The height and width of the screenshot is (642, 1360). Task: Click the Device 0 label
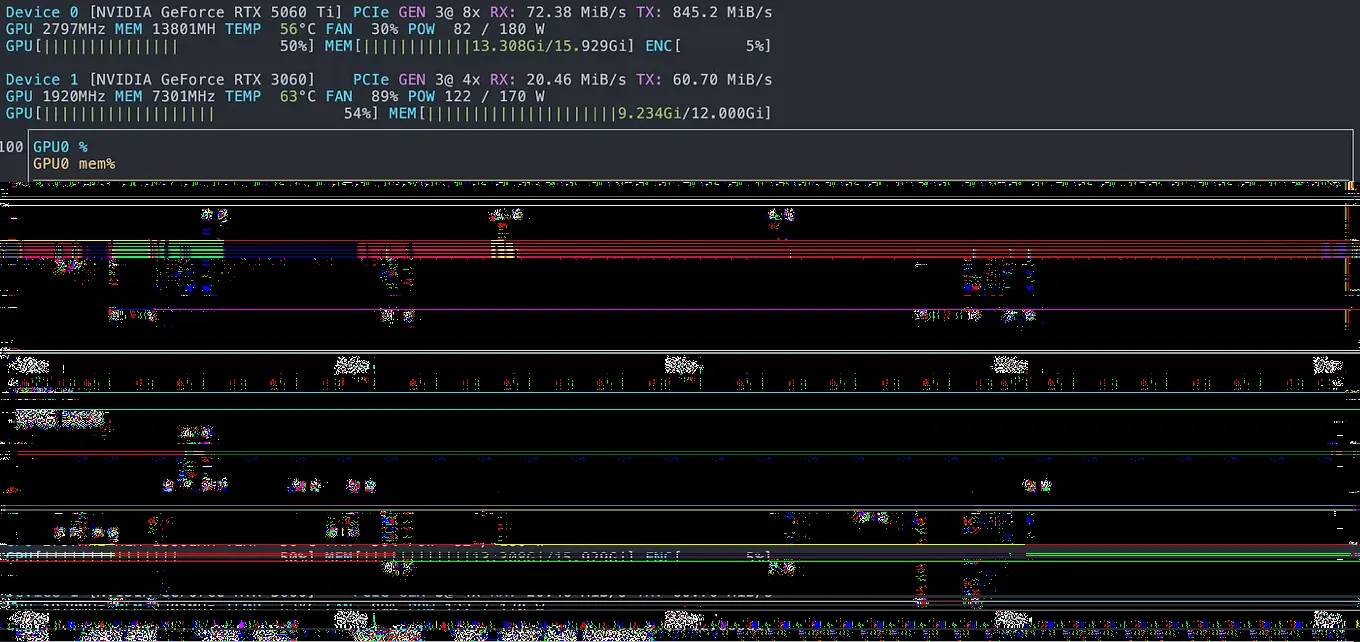click(42, 12)
